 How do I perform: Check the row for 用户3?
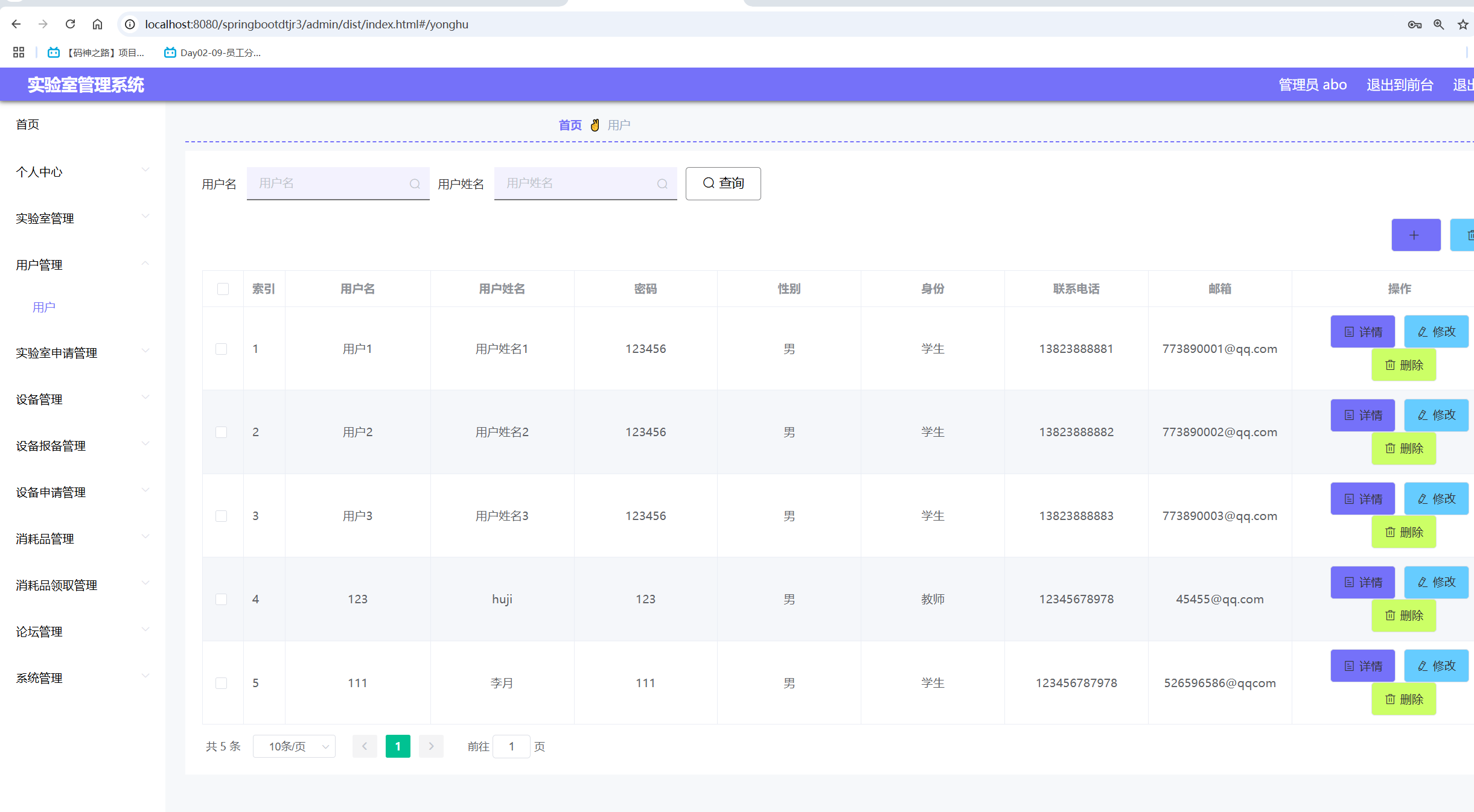[222, 516]
